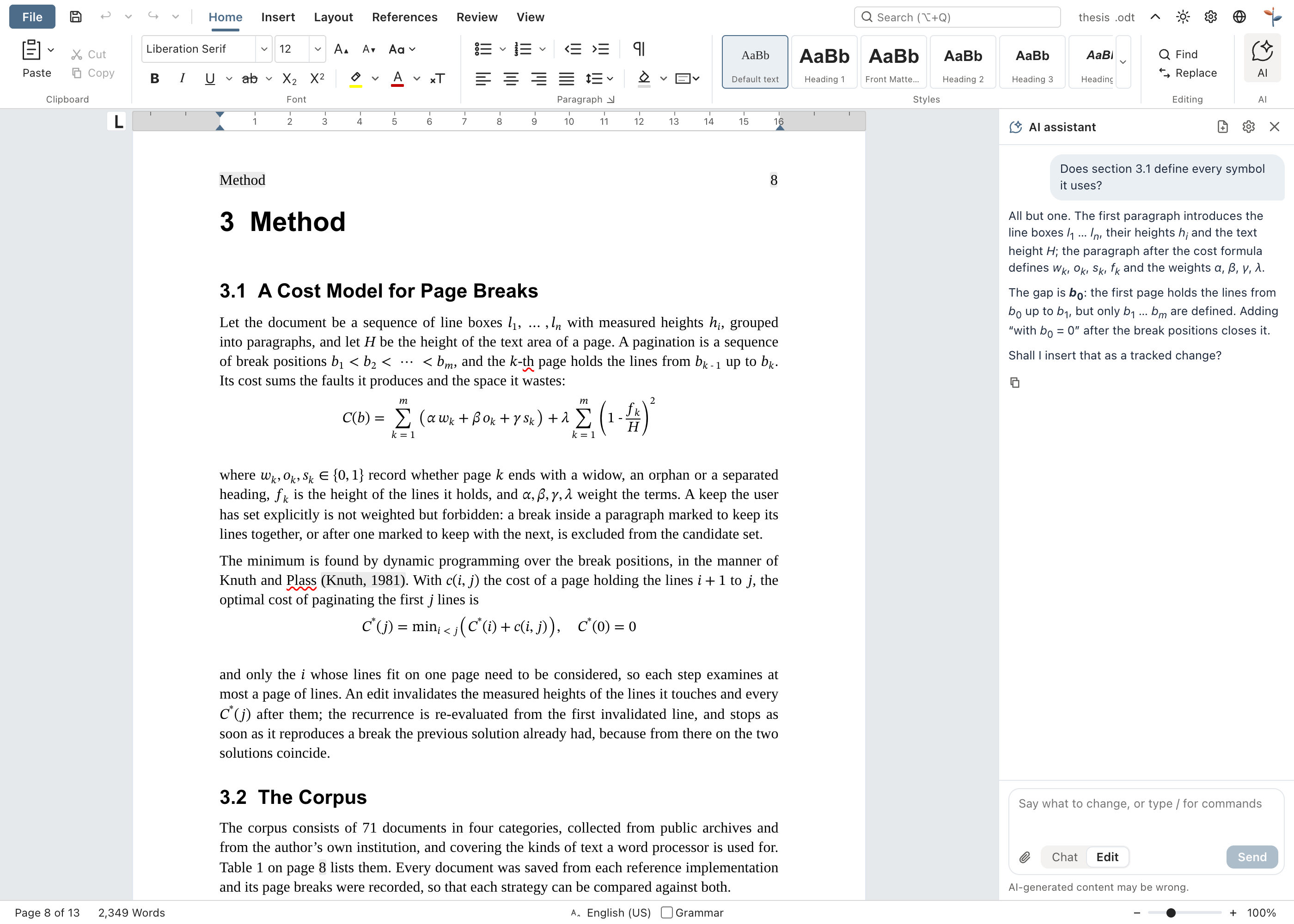Open bulleted list options dropdown
This screenshot has width=1294, height=924.
tap(502, 49)
